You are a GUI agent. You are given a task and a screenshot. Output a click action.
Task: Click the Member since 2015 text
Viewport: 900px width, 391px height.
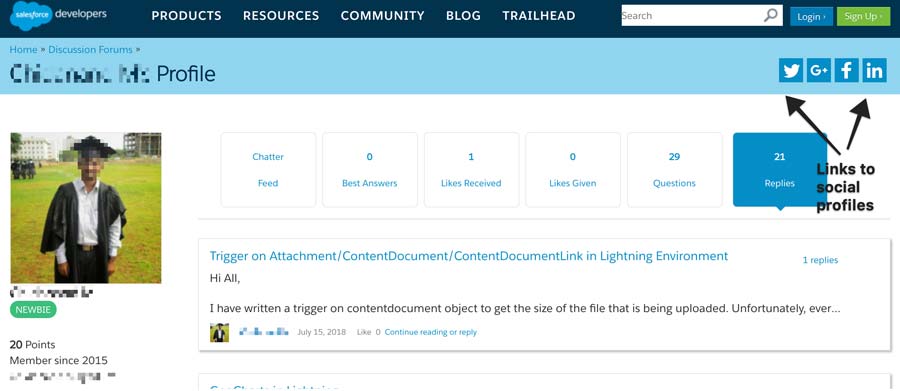pyautogui.click(x=59, y=361)
